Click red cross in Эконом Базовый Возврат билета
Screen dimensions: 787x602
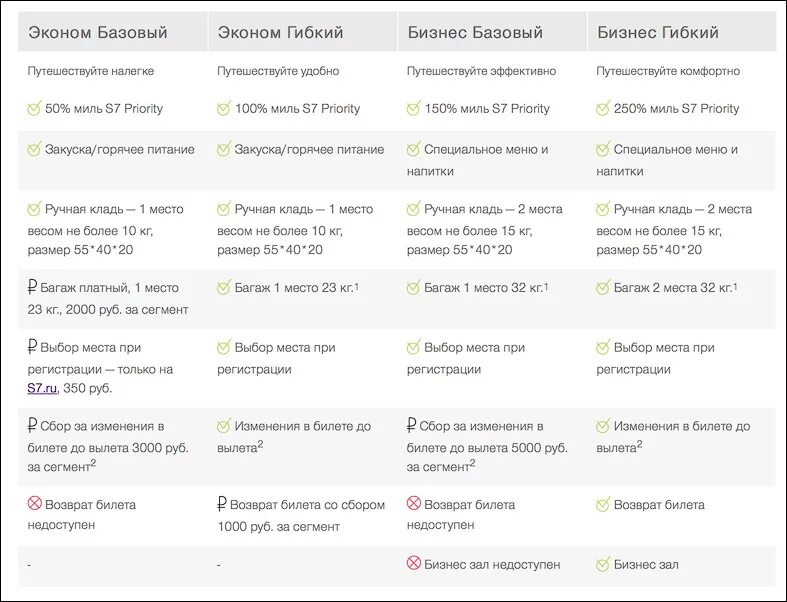click(35, 503)
